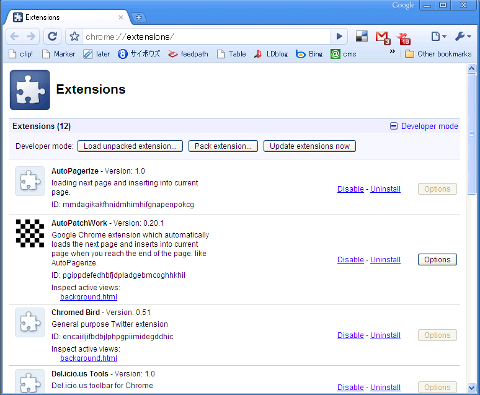
Task: Open the Other bookmarks folder
Action: [438, 54]
